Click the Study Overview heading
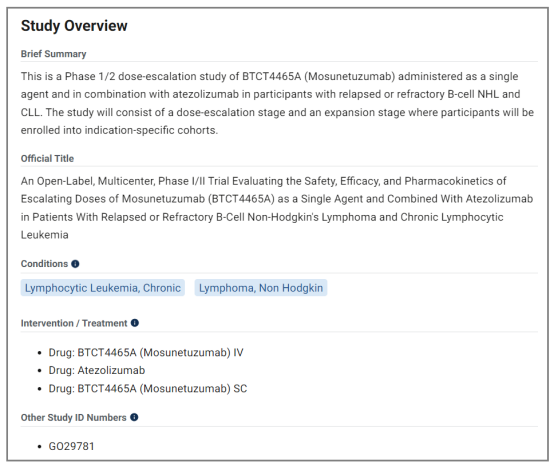The image size is (554, 467). [x=74, y=26]
